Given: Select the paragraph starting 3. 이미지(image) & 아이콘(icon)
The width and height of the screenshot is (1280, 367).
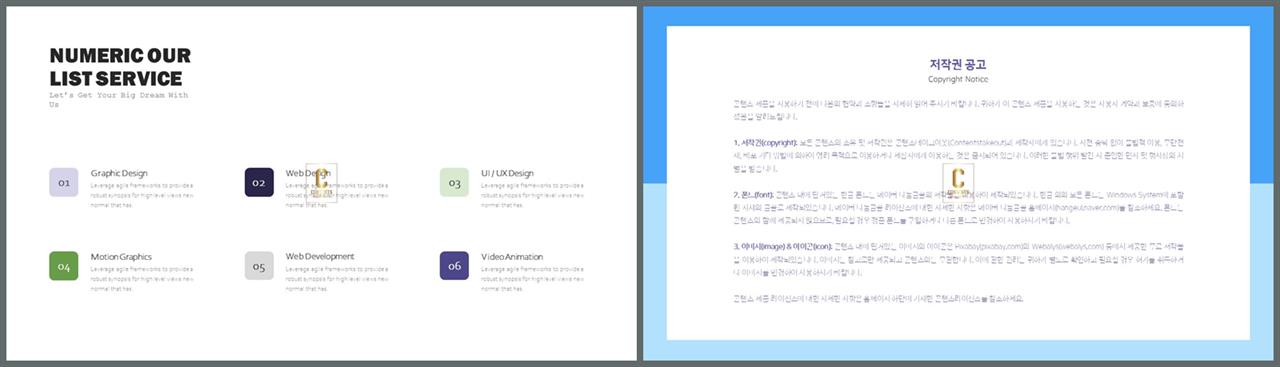Looking at the screenshot, I should click(x=958, y=259).
